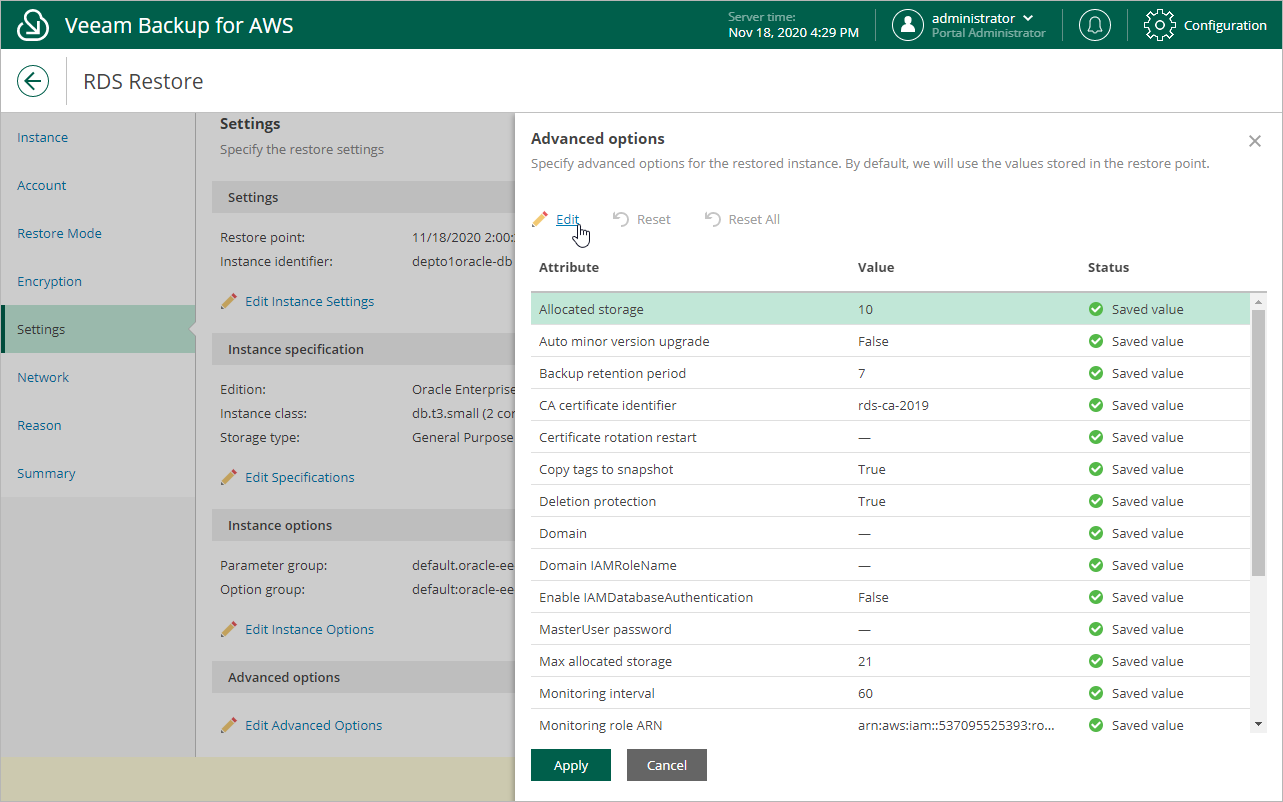This screenshot has height=802, width=1283.
Task: Click green status icon for Monitoring role ARN
Action: pos(1096,725)
